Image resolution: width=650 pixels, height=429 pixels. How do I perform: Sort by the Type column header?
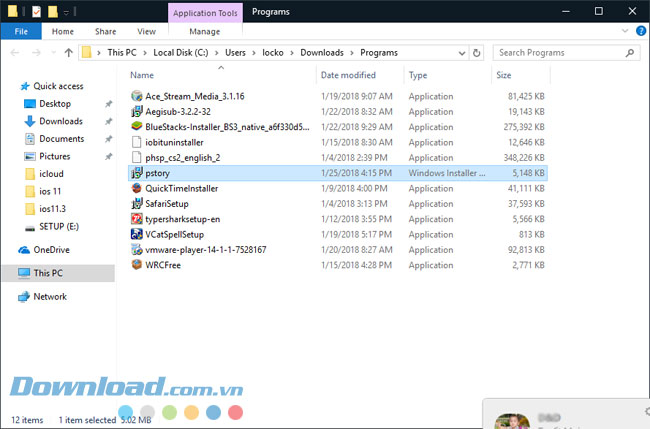tap(418, 75)
